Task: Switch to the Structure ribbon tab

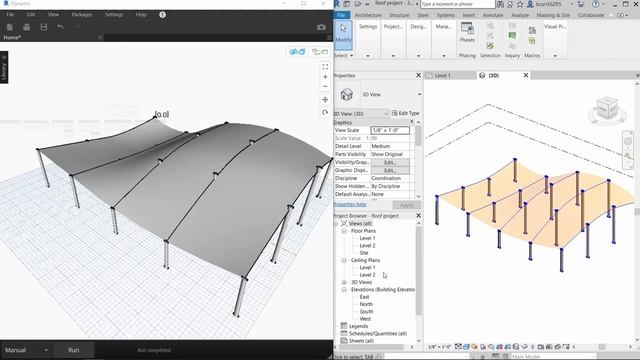Action: [x=399, y=15]
